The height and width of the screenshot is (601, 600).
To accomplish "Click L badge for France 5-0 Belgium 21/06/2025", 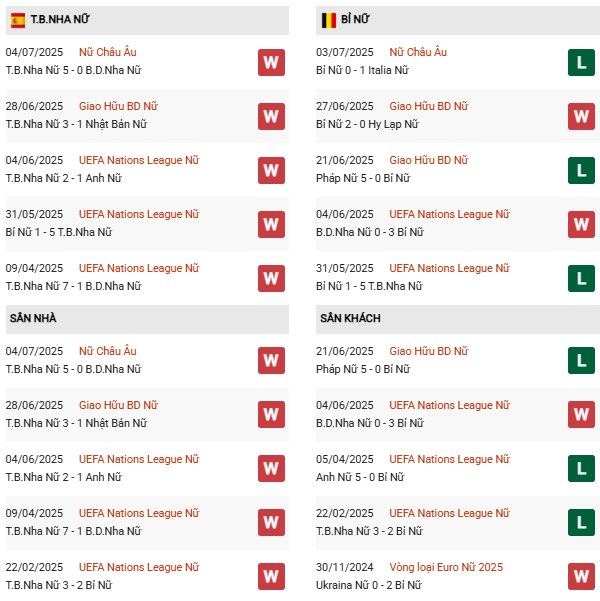I will pos(581,170).
